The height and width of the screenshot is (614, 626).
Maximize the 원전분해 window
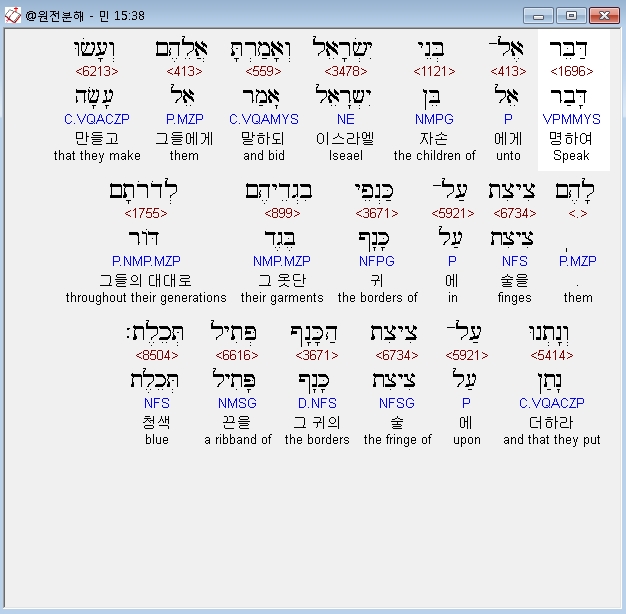point(571,16)
